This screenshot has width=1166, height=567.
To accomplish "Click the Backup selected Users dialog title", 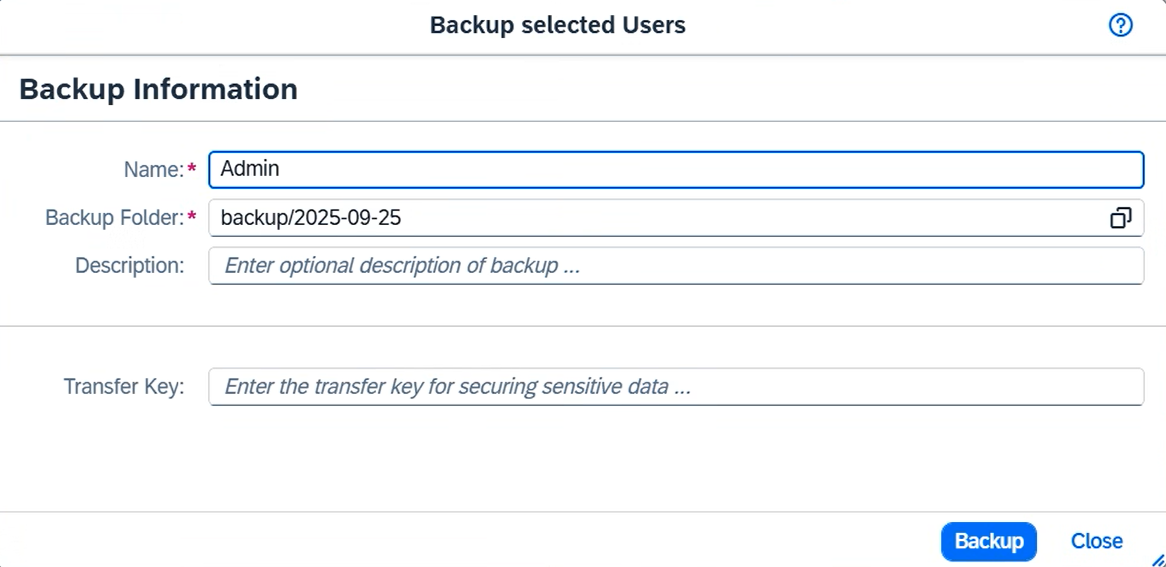I will point(557,26).
